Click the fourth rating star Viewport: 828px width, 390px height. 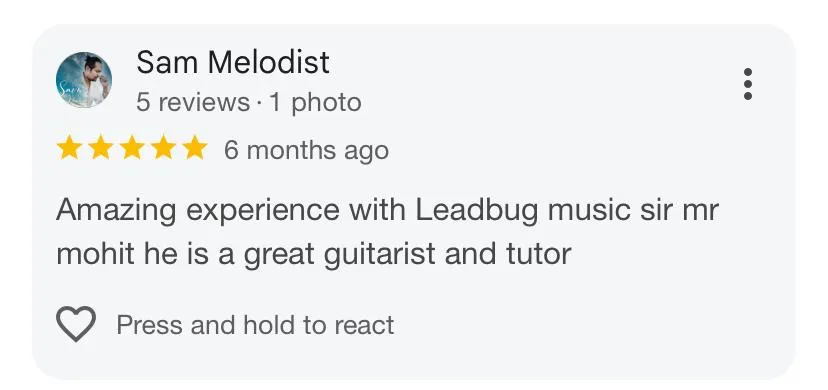164,147
